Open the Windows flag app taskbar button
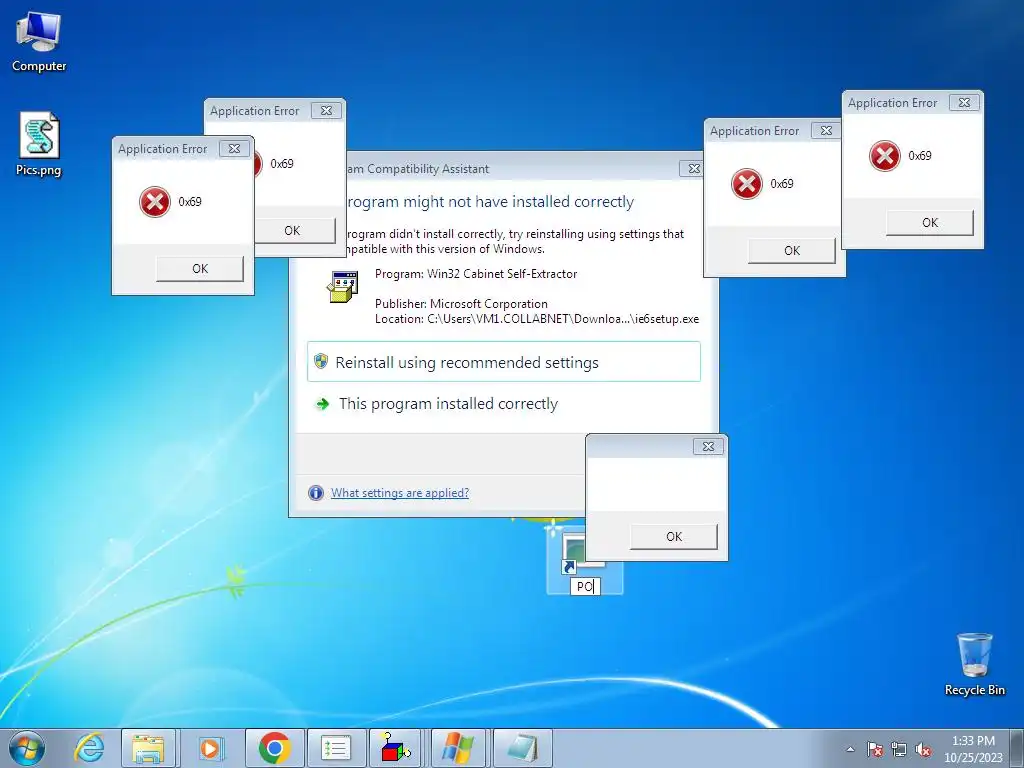The image size is (1024, 768). click(457, 748)
